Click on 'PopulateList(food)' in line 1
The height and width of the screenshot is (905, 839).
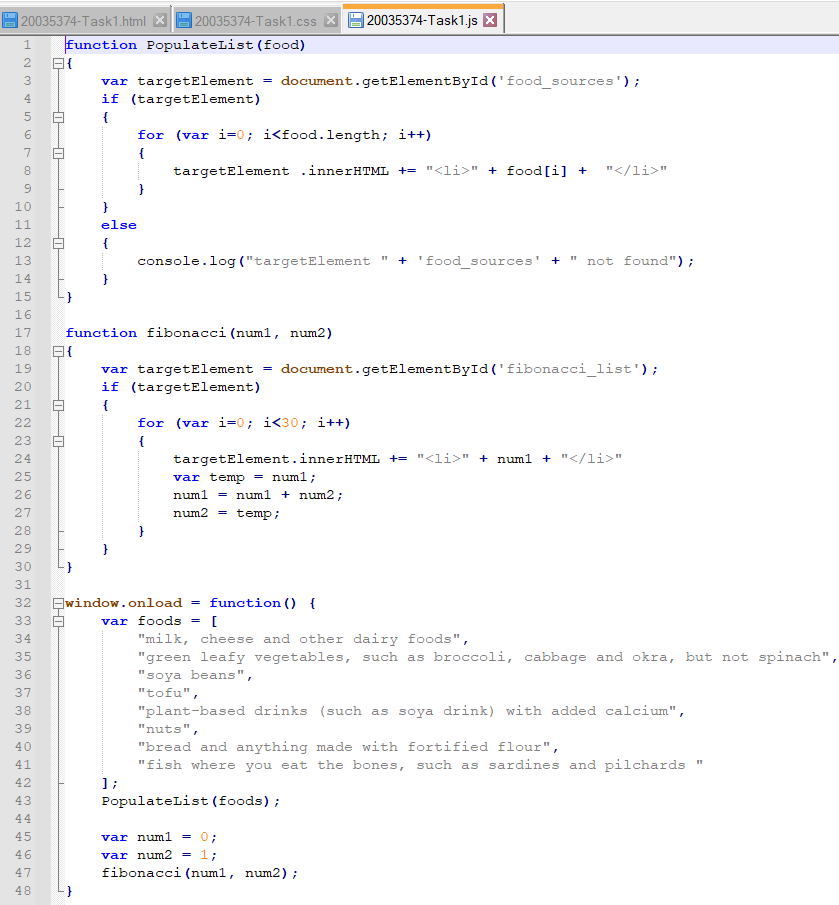pos(226,45)
